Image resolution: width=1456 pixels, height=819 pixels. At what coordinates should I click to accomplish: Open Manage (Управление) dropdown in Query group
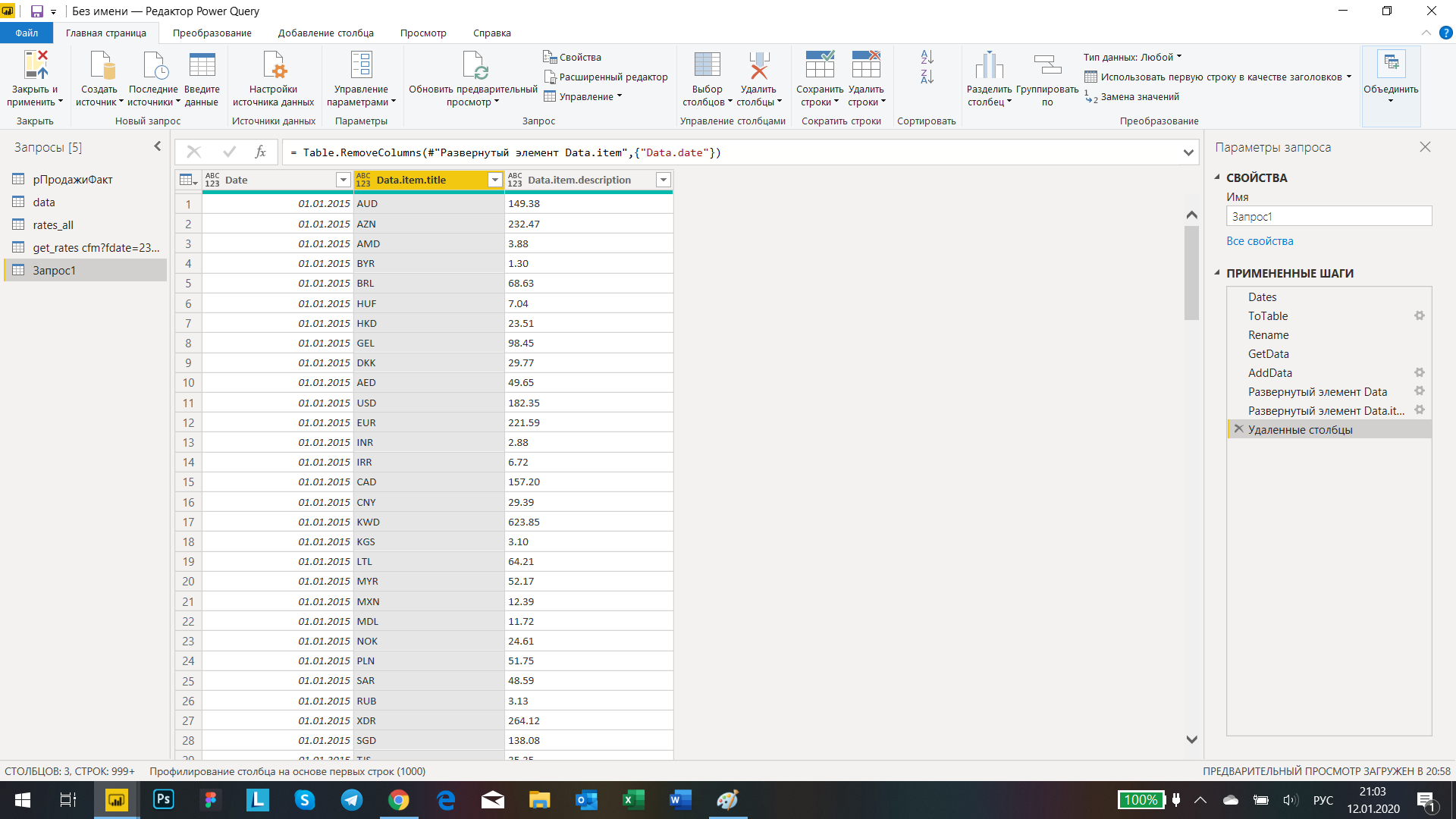582,96
